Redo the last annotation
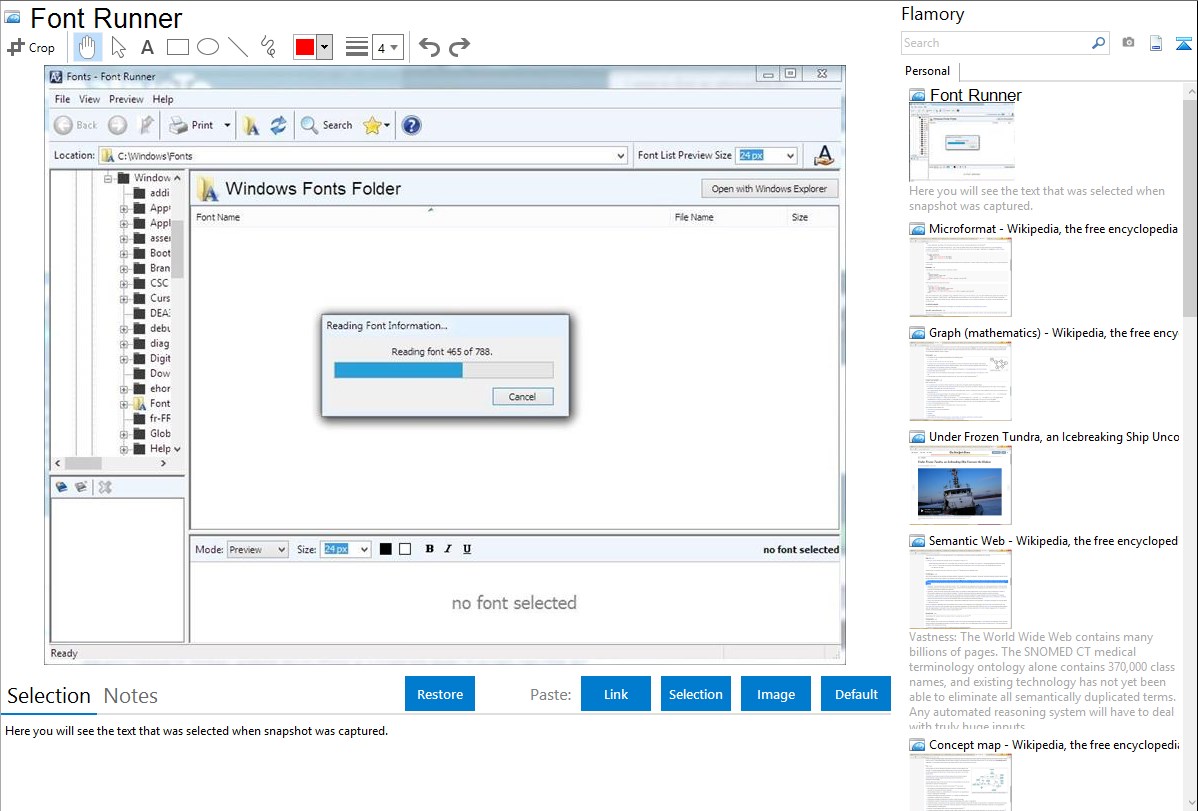Image resolution: width=1198 pixels, height=811 pixels. [459, 47]
